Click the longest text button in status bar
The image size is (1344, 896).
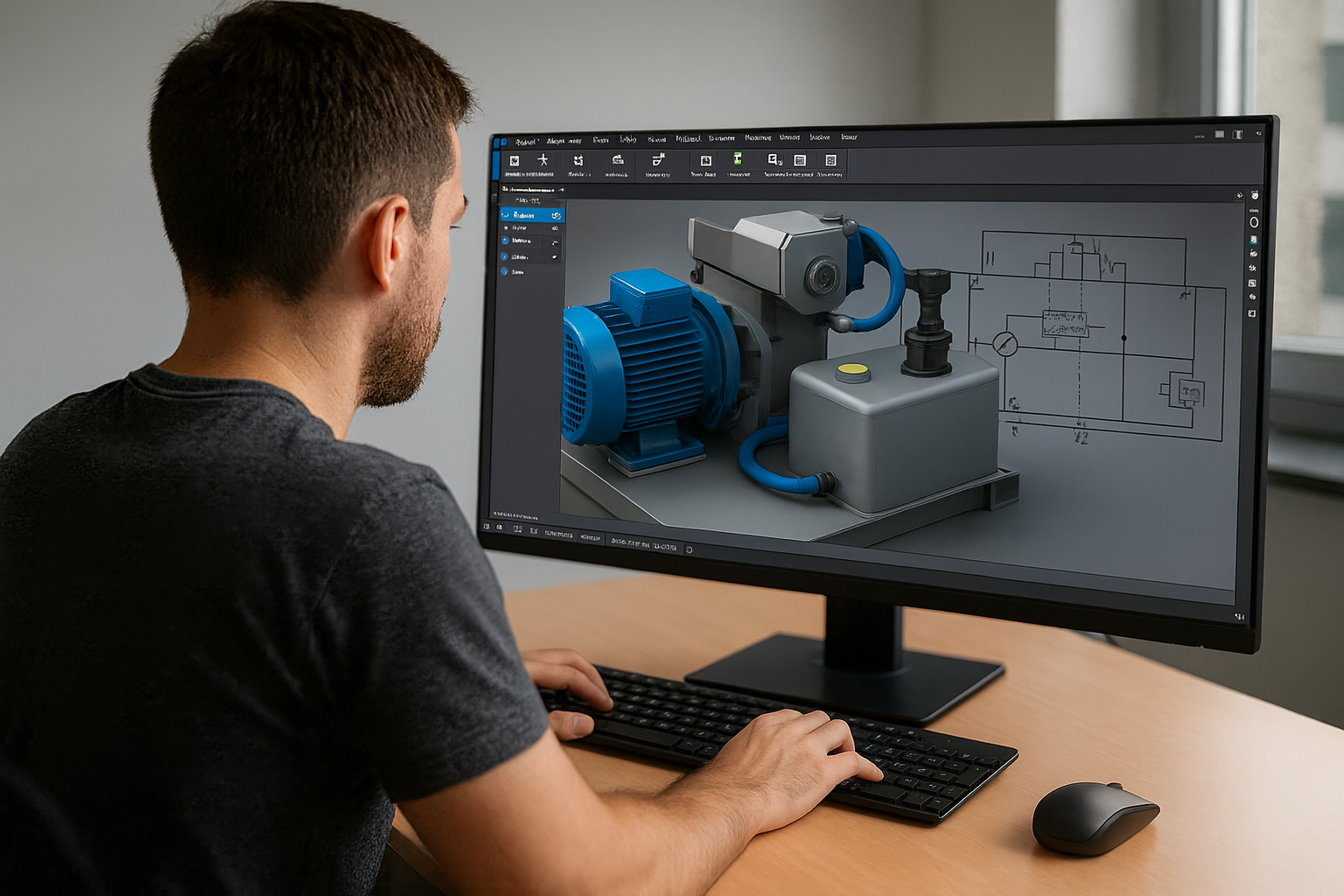pyautogui.click(x=644, y=544)
